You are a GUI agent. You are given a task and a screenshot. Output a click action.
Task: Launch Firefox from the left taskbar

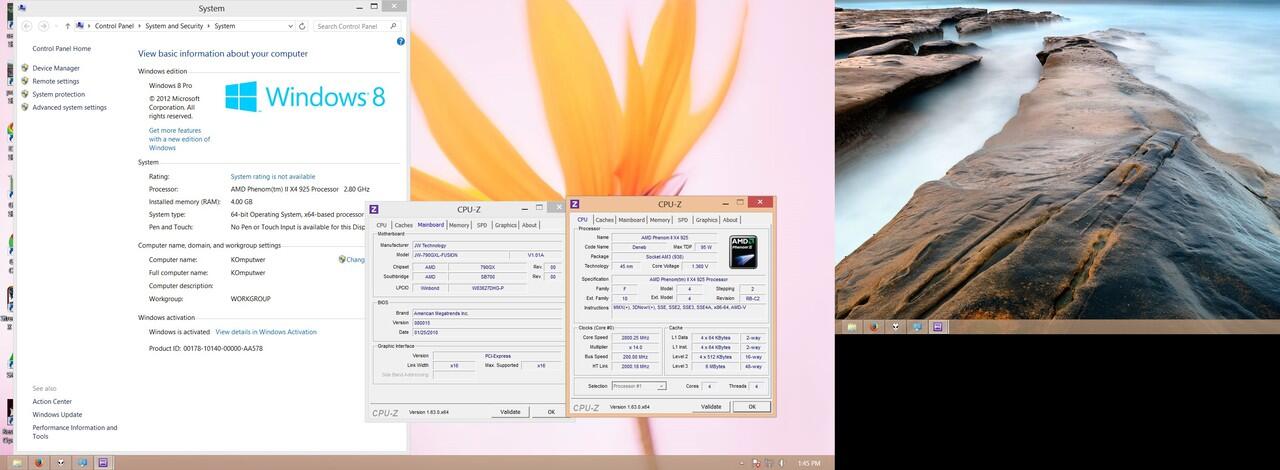click(x=38, y=463)
